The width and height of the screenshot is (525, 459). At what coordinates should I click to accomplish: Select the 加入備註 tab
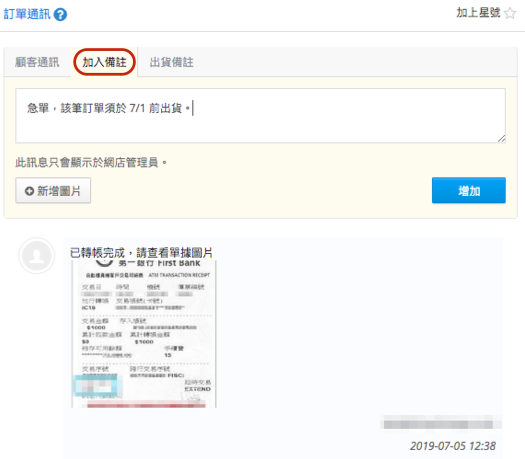click(104, 62)
